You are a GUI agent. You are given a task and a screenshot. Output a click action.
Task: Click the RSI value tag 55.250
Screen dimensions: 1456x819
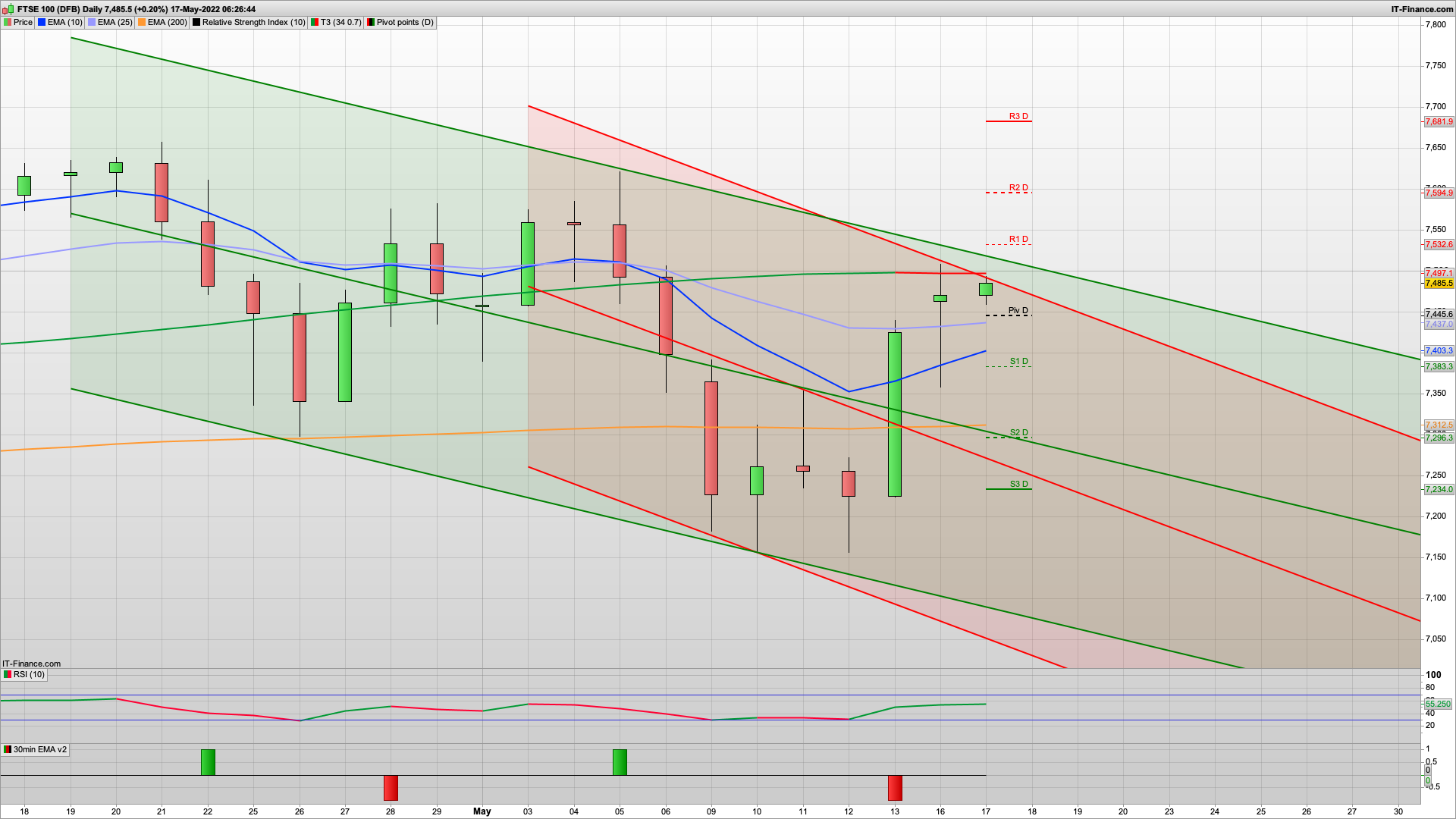click(x=1438, y=704)
